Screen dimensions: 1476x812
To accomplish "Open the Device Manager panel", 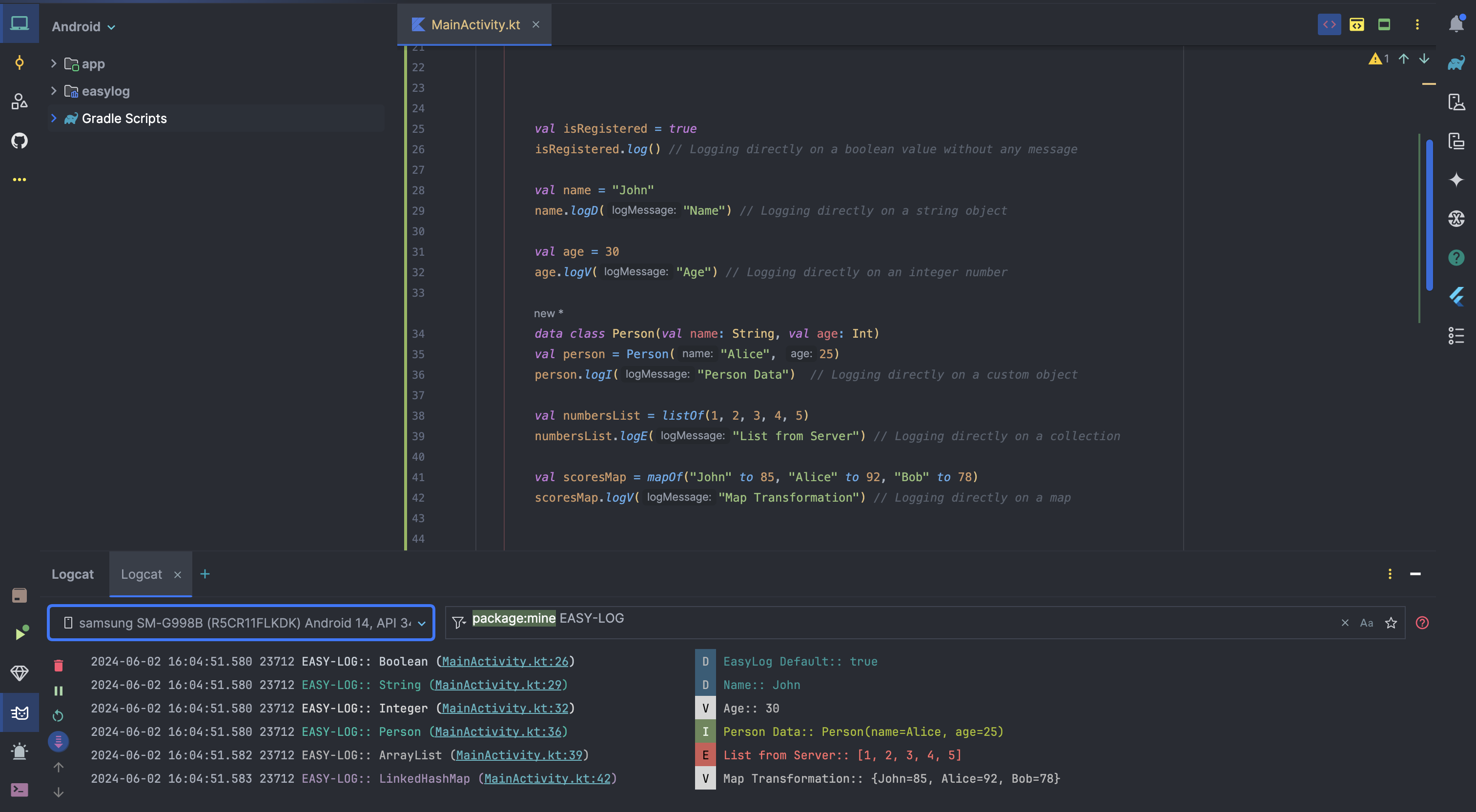I will coord(1455,101).
